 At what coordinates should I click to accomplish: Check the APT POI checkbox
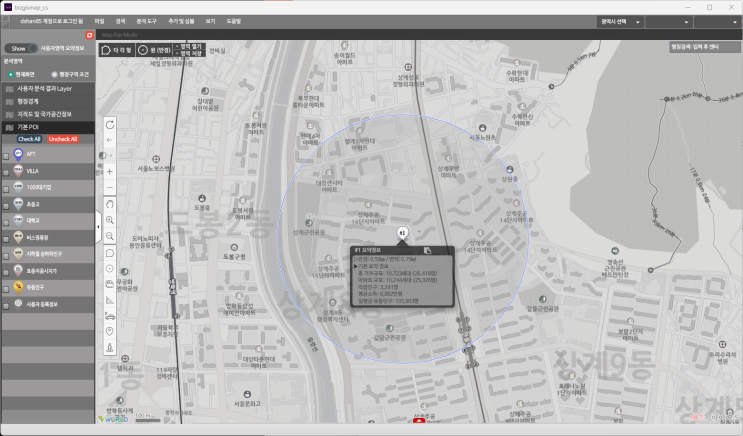coord(6,155)
